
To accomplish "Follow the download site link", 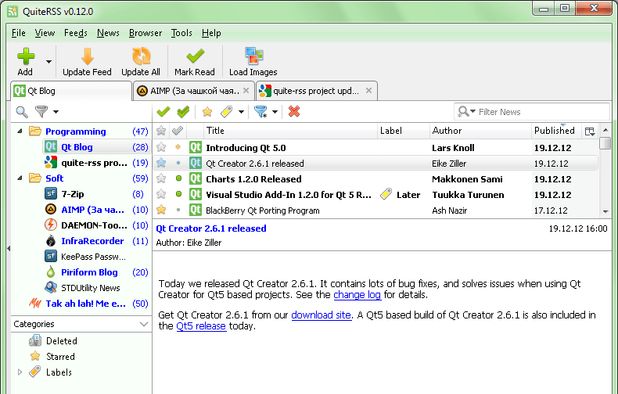I will click(321, 315).
